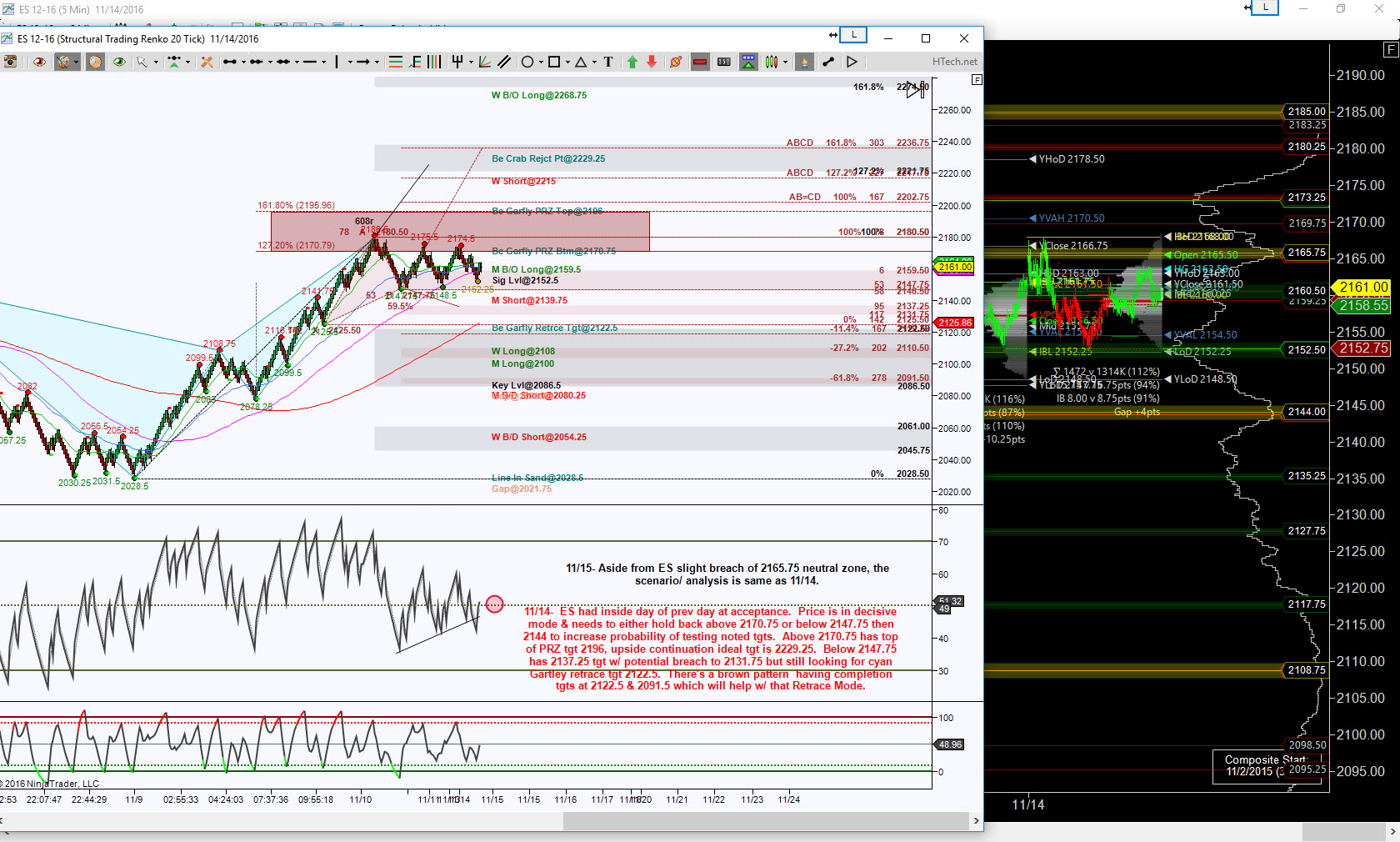Open the paint palette dropdown arrow
Screen dimensions: 1400x842
point(76,63)
